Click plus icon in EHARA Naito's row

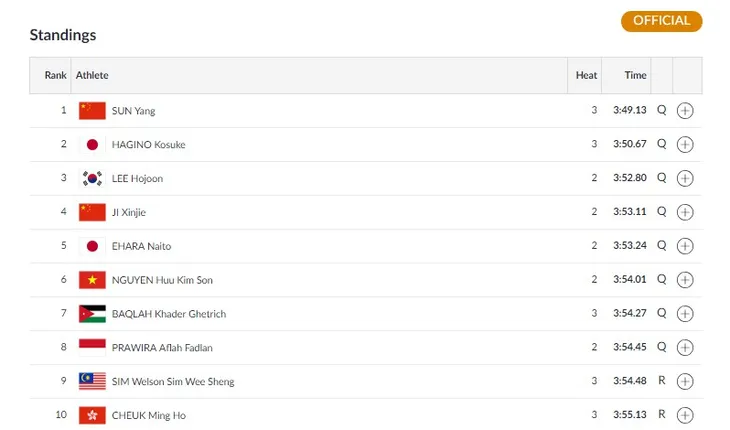[685, 246]
